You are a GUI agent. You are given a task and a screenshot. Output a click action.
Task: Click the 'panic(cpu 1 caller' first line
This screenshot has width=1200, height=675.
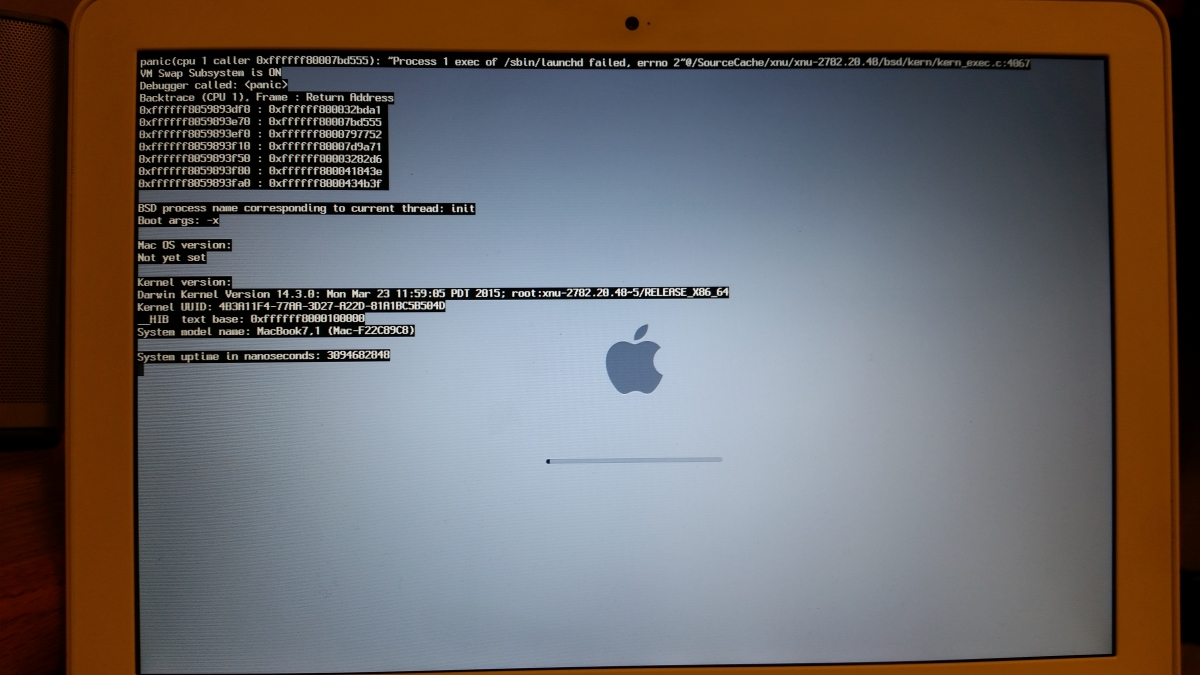(584, 62)
